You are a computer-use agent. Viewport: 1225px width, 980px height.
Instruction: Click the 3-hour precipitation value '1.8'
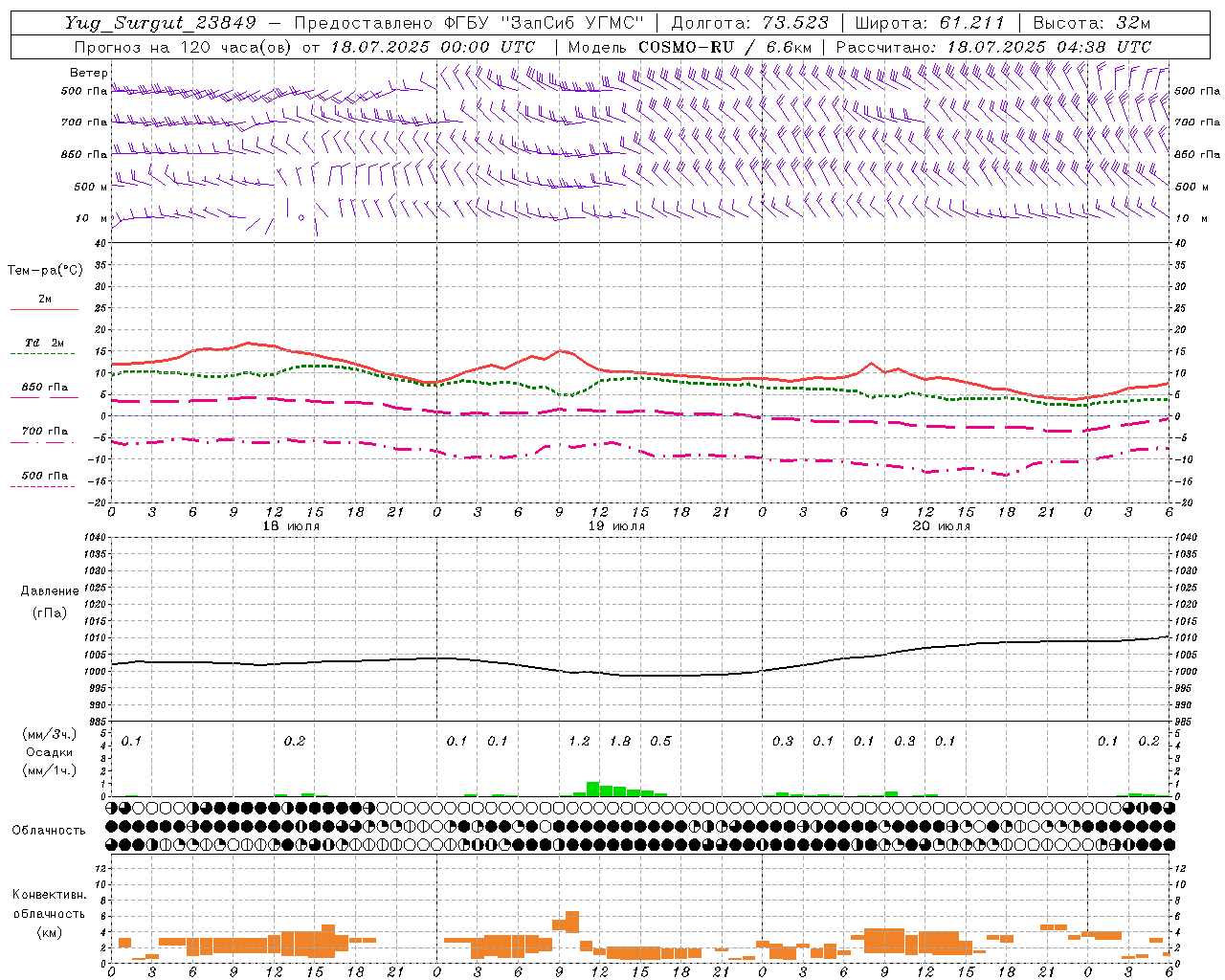click(620, 741)
